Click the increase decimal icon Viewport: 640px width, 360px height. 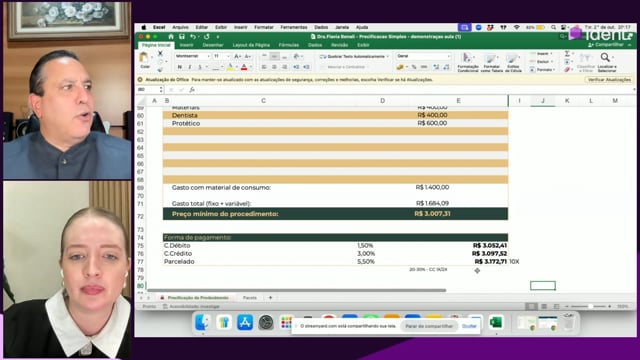coord(436,67)
